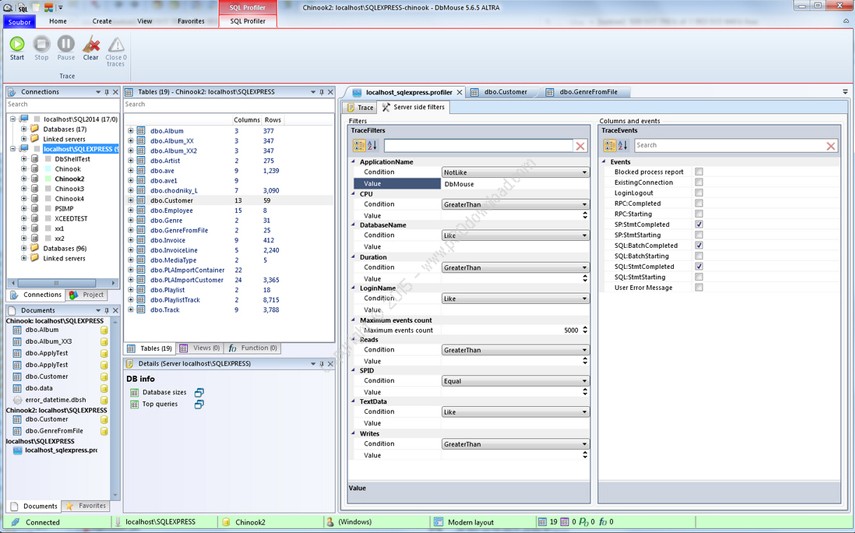Viewport: 855px width, 533px height.
Task: Open the Soubor application menu button
Action: click(19, 21)
